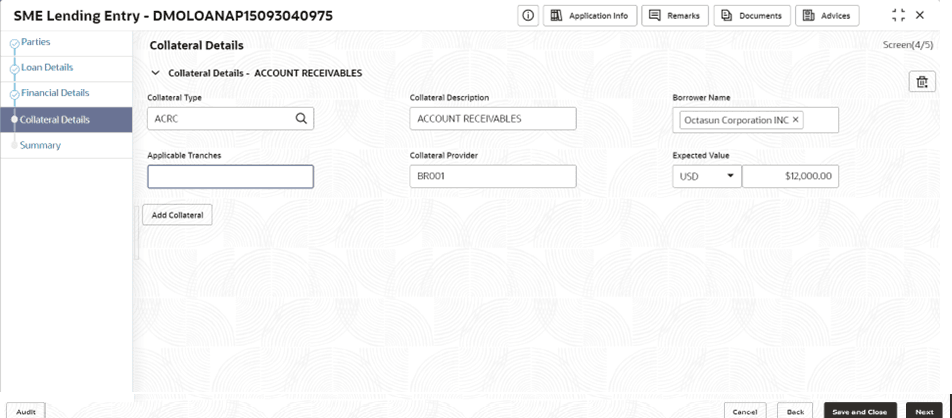Go to Loan Details step
Viewport: 952px width, 418px height.
[46, 68]
